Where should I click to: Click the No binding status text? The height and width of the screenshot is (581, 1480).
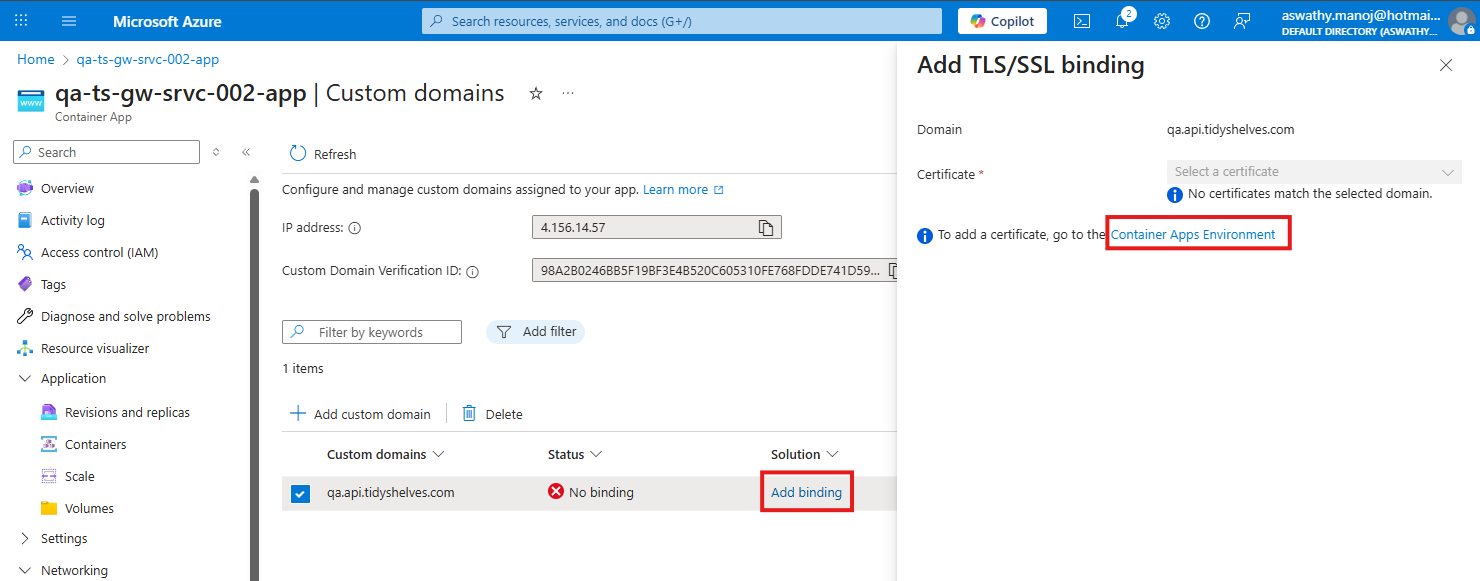(601, 492)
